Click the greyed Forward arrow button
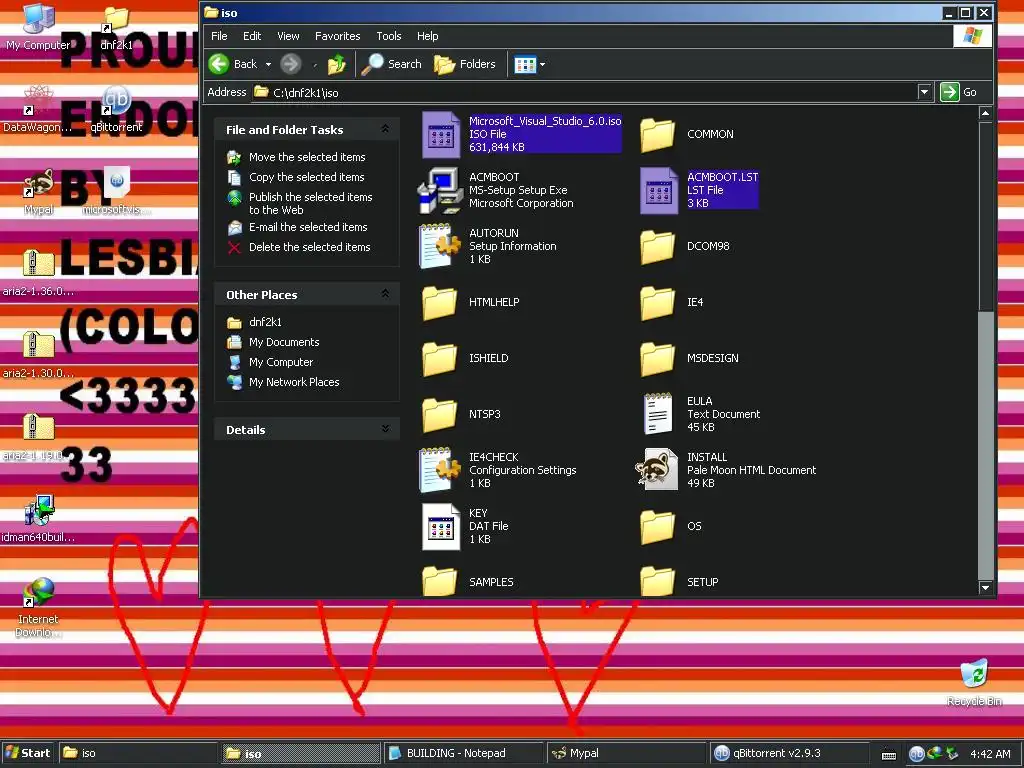This screenshot has height=768, width=1024. click(291, 64)
